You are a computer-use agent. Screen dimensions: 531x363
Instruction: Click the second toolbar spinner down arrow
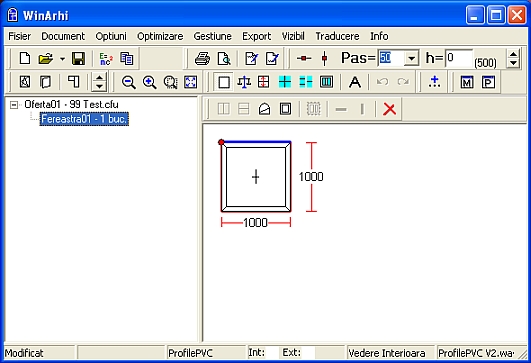(99, 86)
